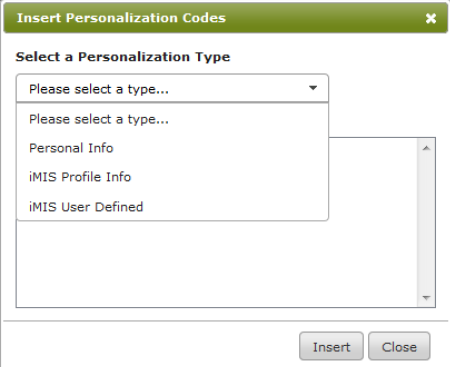Close the dialog with the title bar X icon

pos(431,18)
